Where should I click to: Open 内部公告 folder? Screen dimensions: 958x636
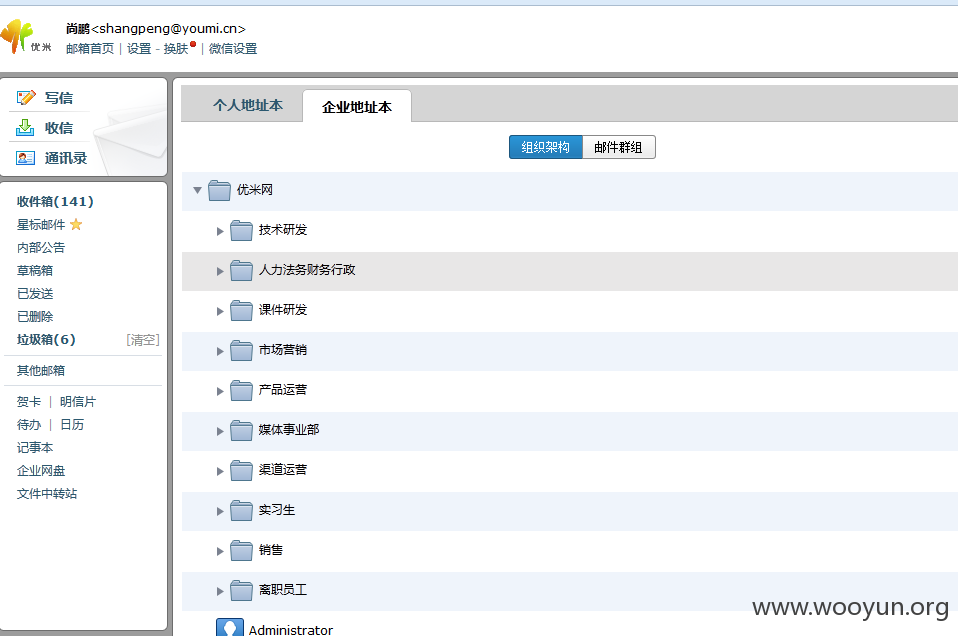[41, 247]
